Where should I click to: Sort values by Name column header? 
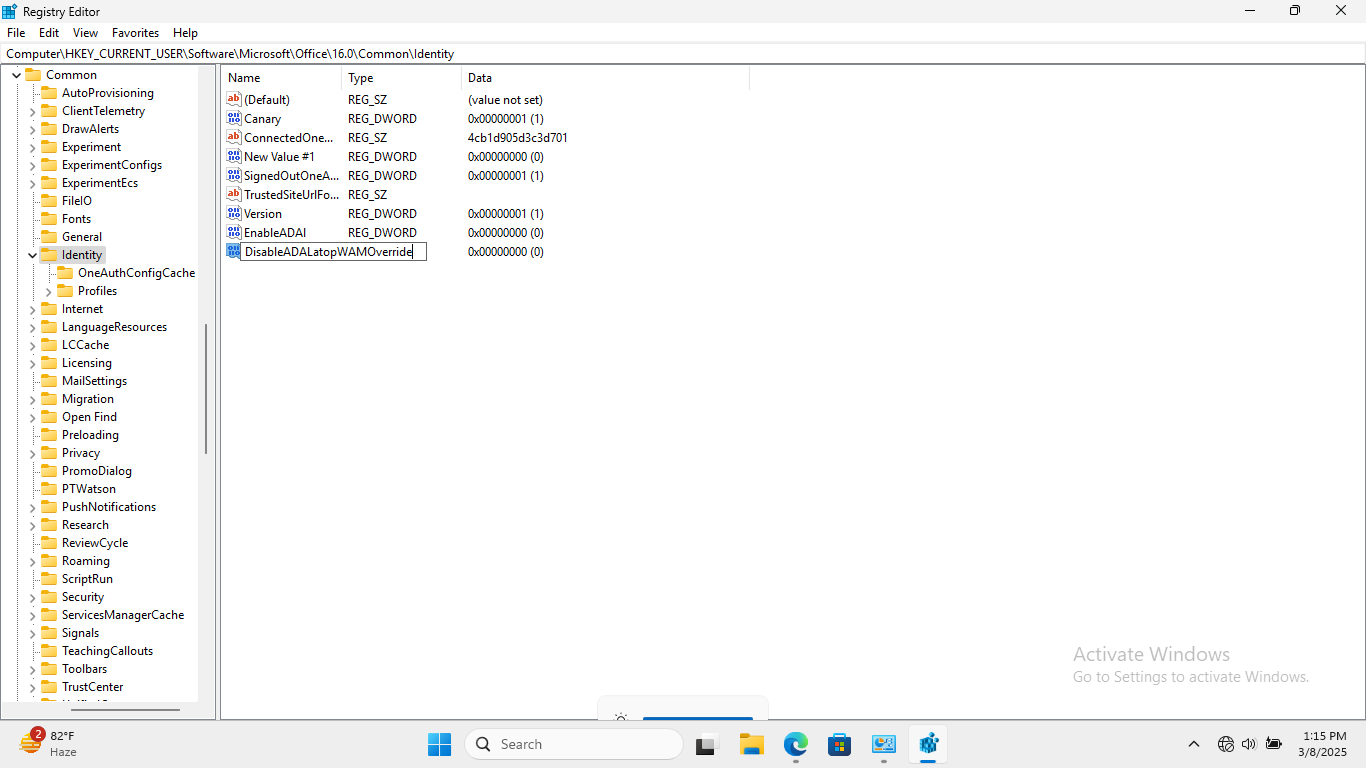(x=282, y=78)
